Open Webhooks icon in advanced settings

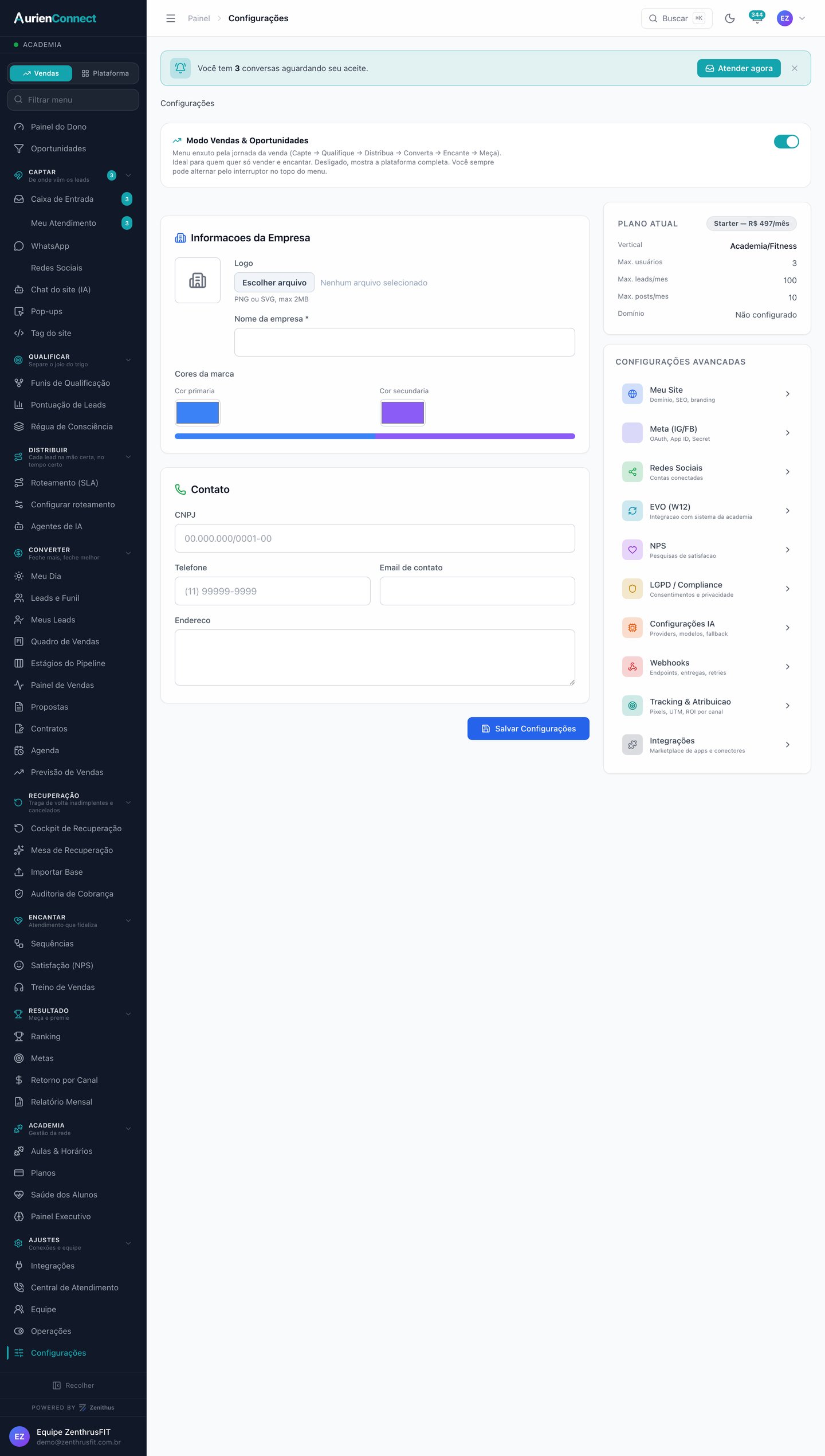[x=632, y=667]
